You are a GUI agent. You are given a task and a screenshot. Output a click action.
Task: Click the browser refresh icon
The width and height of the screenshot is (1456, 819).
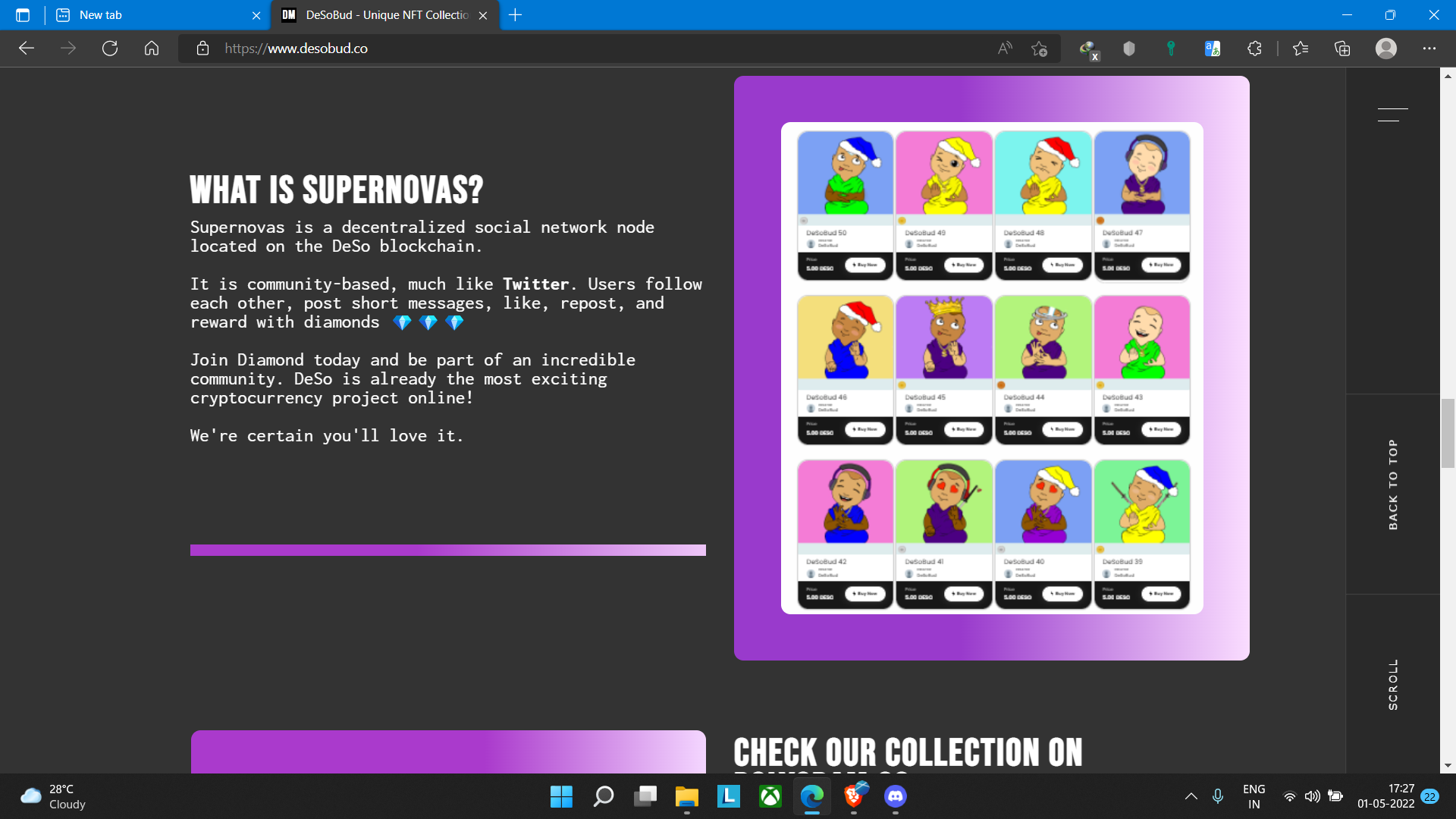click(110, 49)
